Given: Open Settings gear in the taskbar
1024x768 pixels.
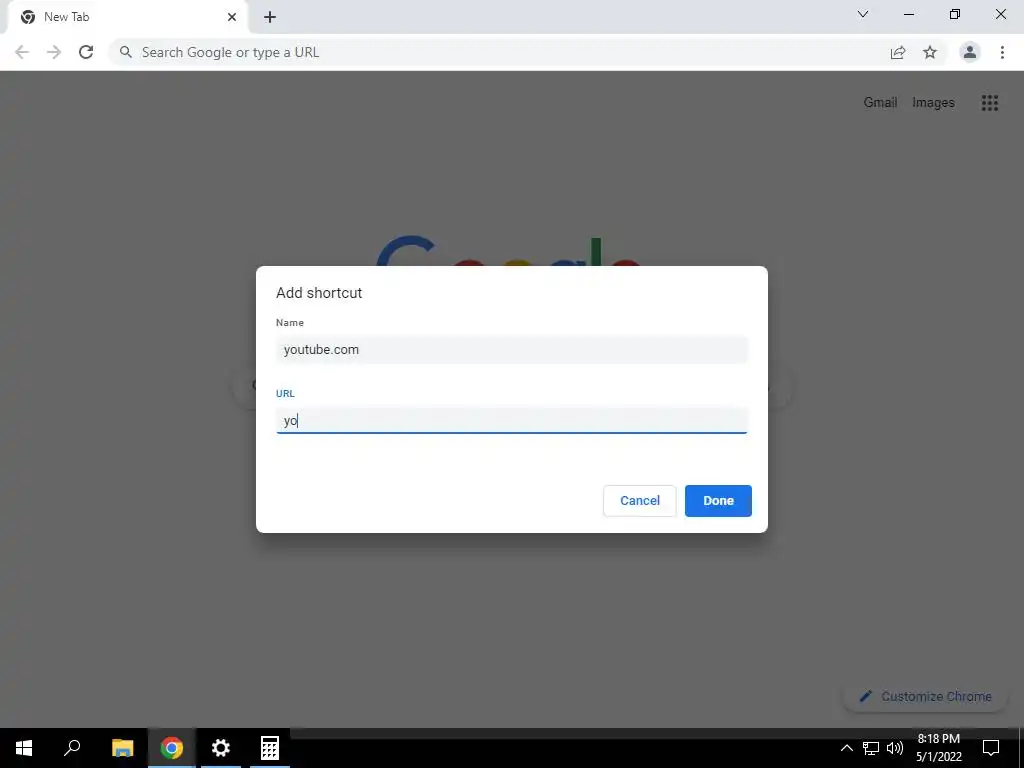Looking at the screenshot, I should pyautogui.click(x=221, y=748).
